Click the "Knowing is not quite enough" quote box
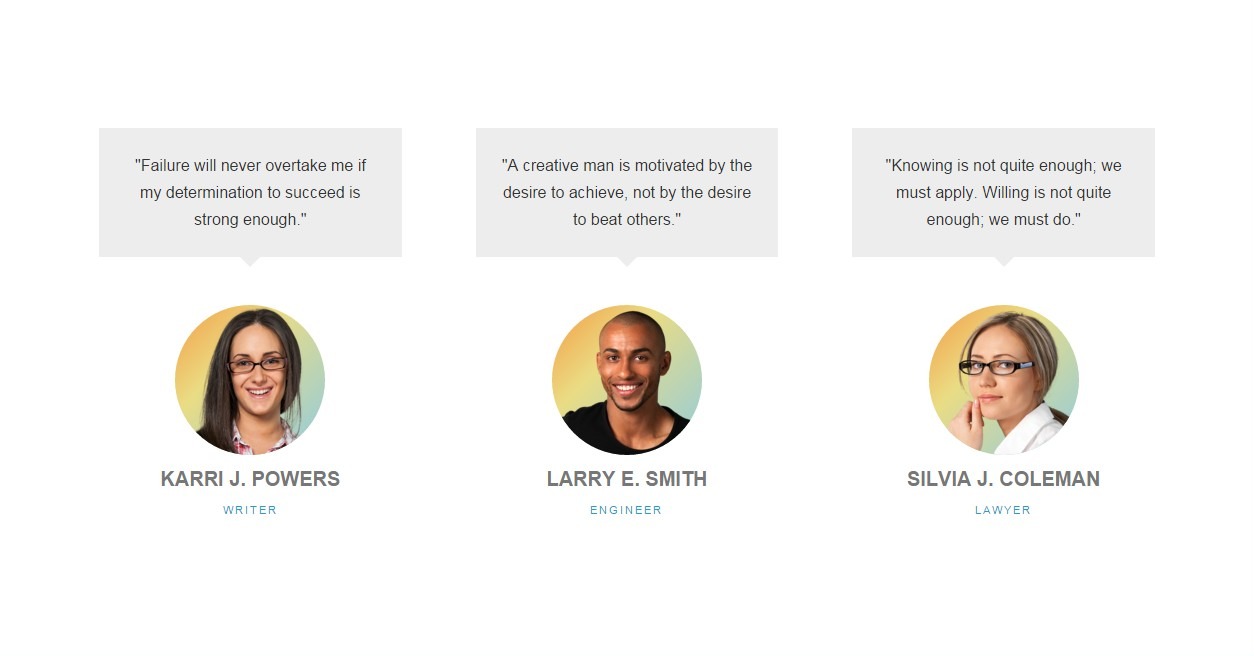This screenshot has width=1254, height=656. pos(1003,192)
